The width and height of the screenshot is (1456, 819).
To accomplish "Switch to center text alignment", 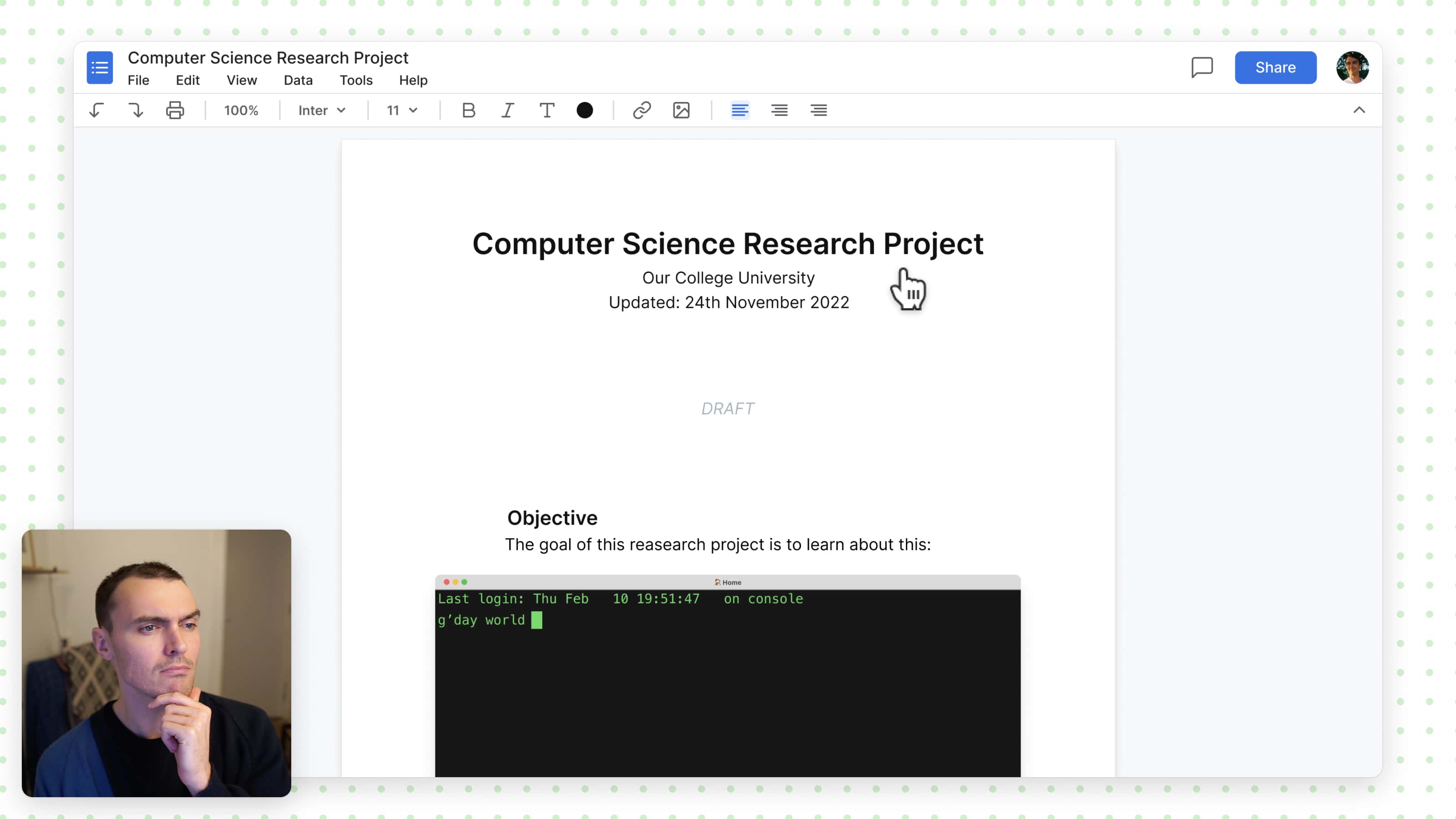I will pos(779,110).
